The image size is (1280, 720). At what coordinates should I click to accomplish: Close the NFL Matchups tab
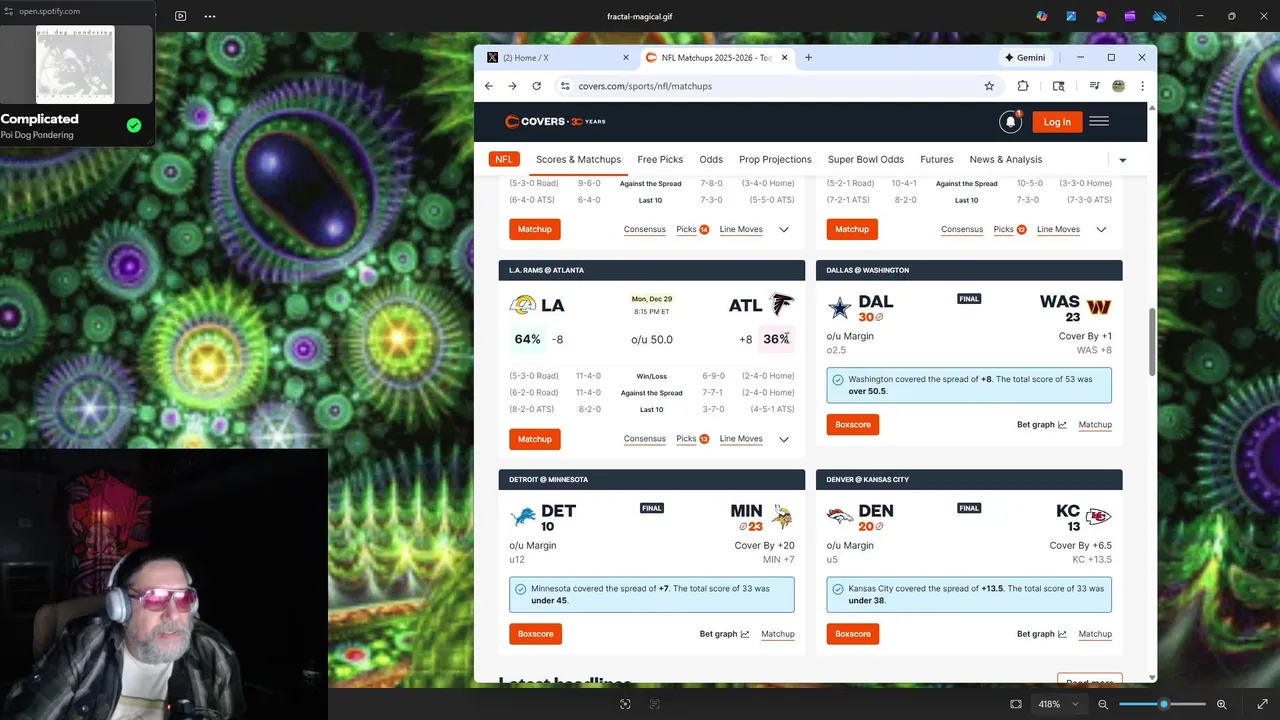785,58
